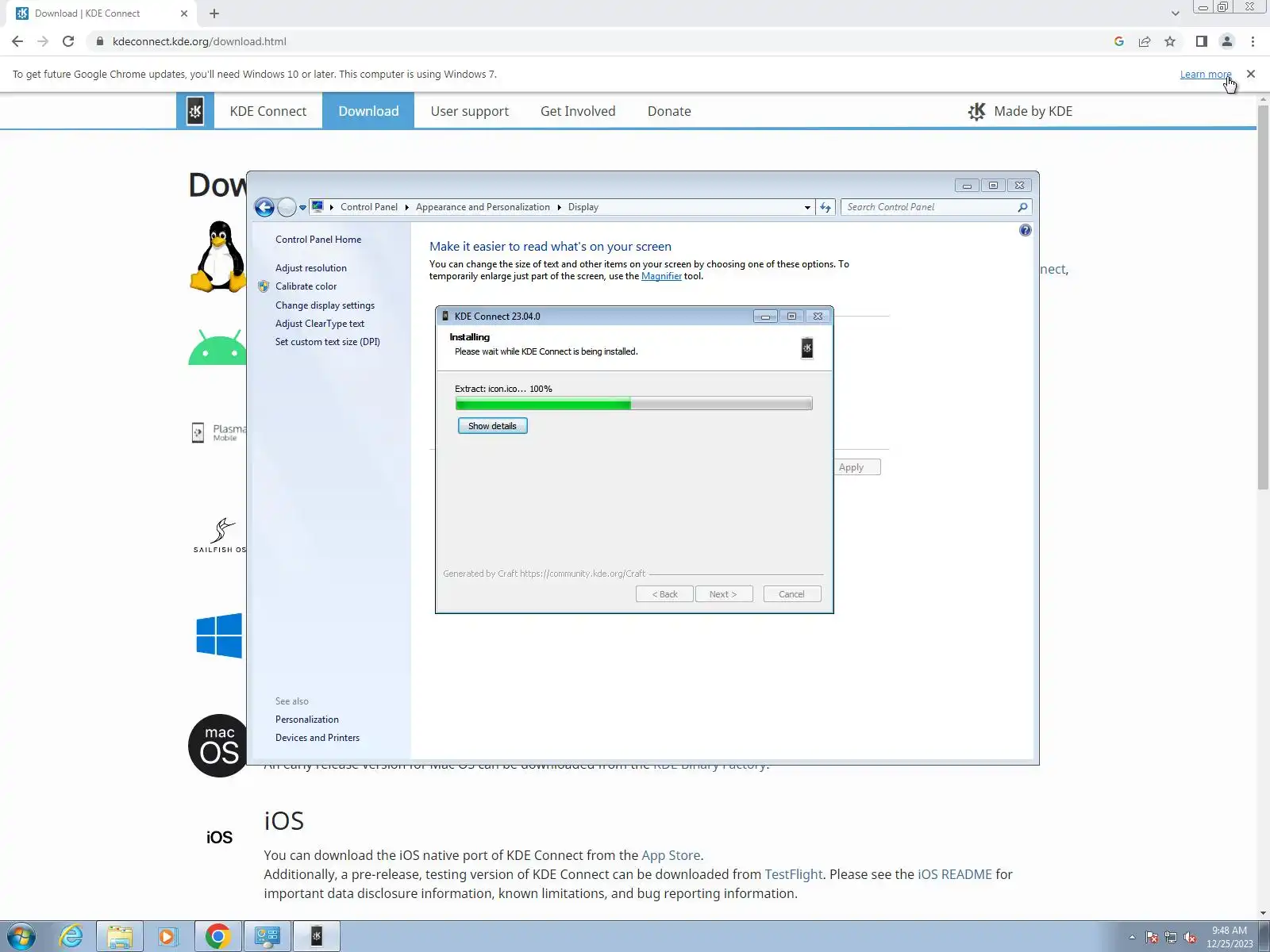Open the Download nav tab

368,111
